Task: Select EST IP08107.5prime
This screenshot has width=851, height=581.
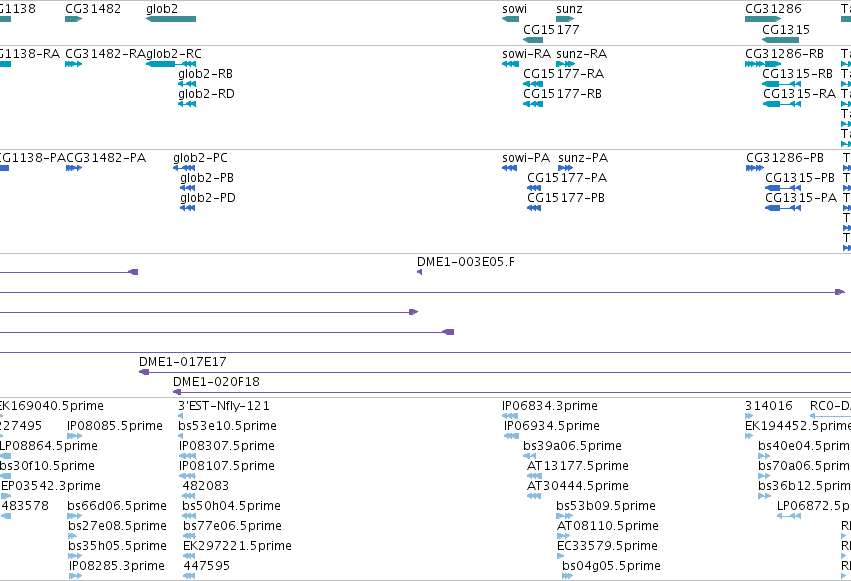Action: coord(187,476)
